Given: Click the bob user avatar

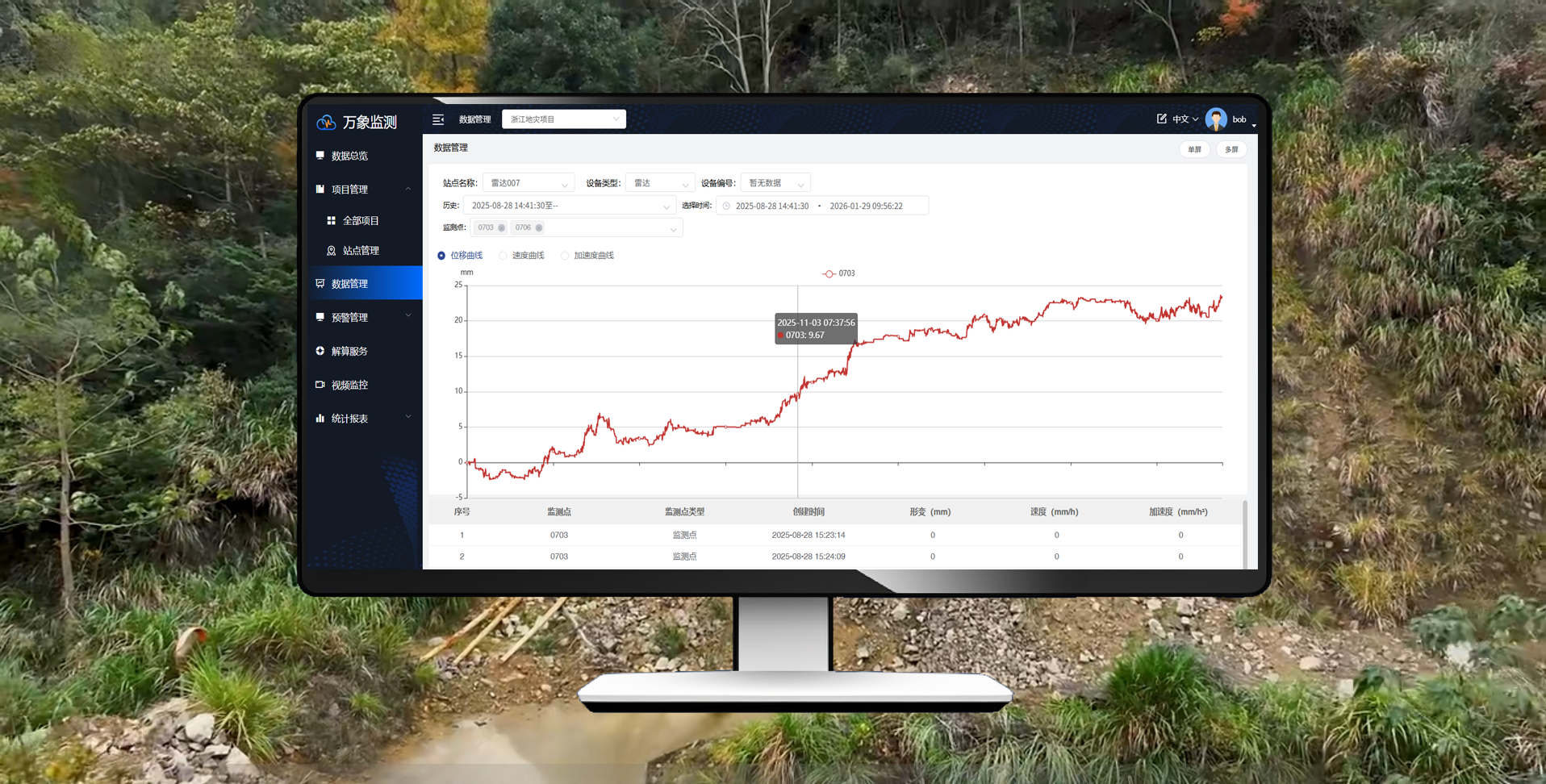Looking at the screenshot, I should 1215,119.
